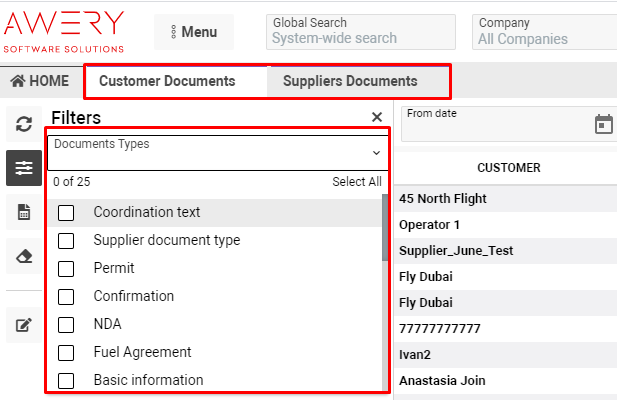This screenshot has width=617, height=400.
Task: Switch to Suppliers Documents tab
Action: tap(350, 81)
